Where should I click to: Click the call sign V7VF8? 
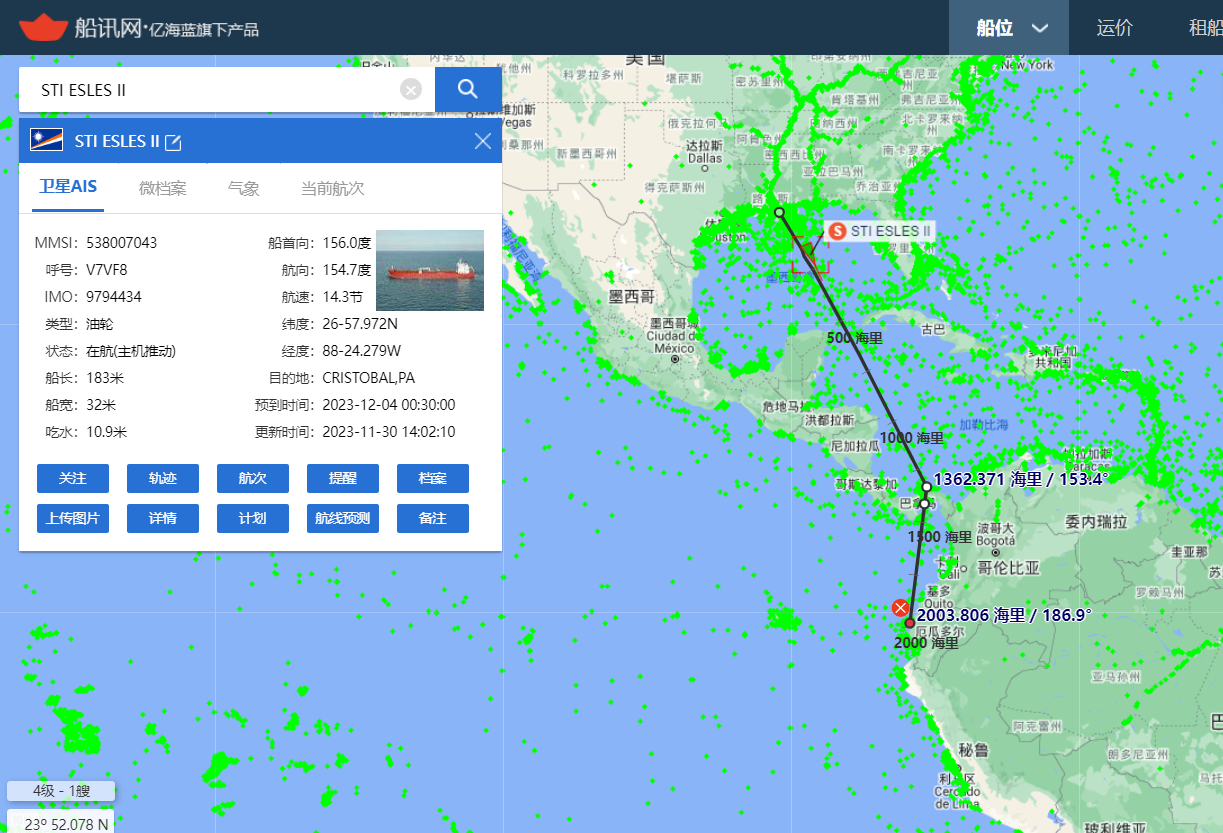point(107,270)
